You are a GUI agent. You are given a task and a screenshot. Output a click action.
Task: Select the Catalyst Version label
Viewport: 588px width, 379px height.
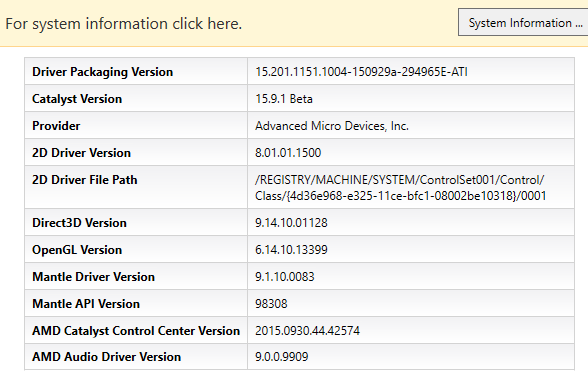77,99
